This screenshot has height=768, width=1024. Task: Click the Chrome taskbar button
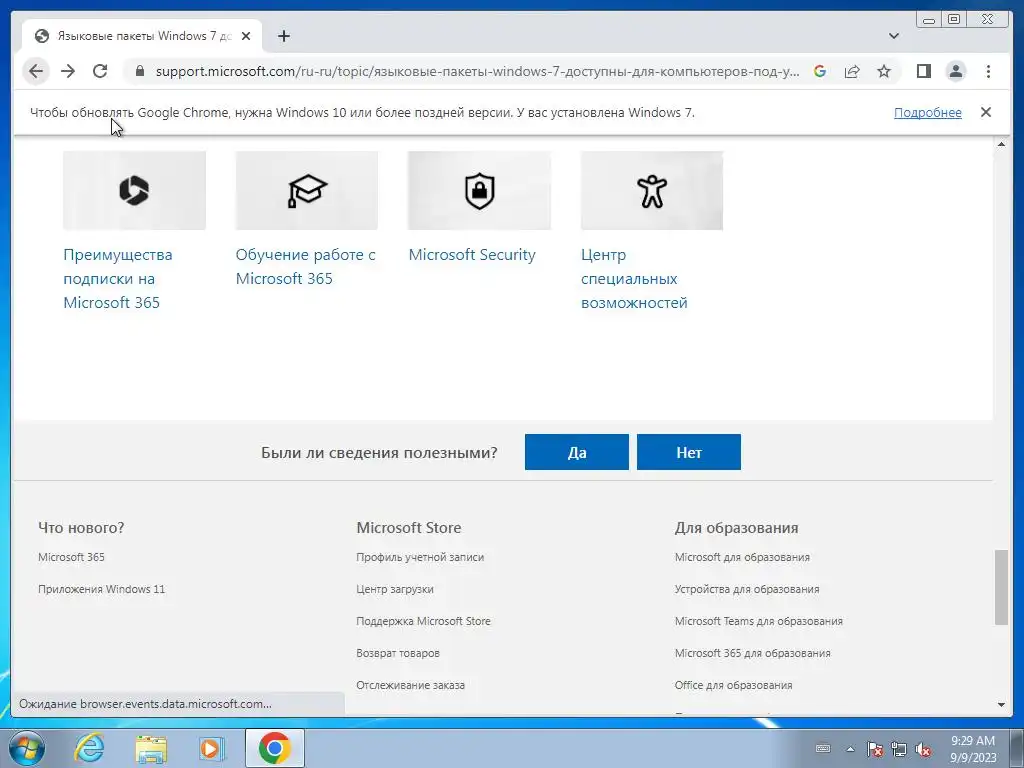pos(274,748)
